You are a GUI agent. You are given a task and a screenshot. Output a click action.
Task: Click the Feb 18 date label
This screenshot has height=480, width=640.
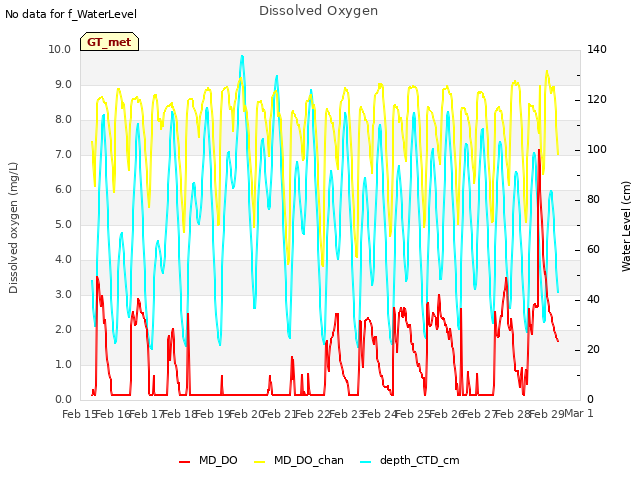coord(180,414)
